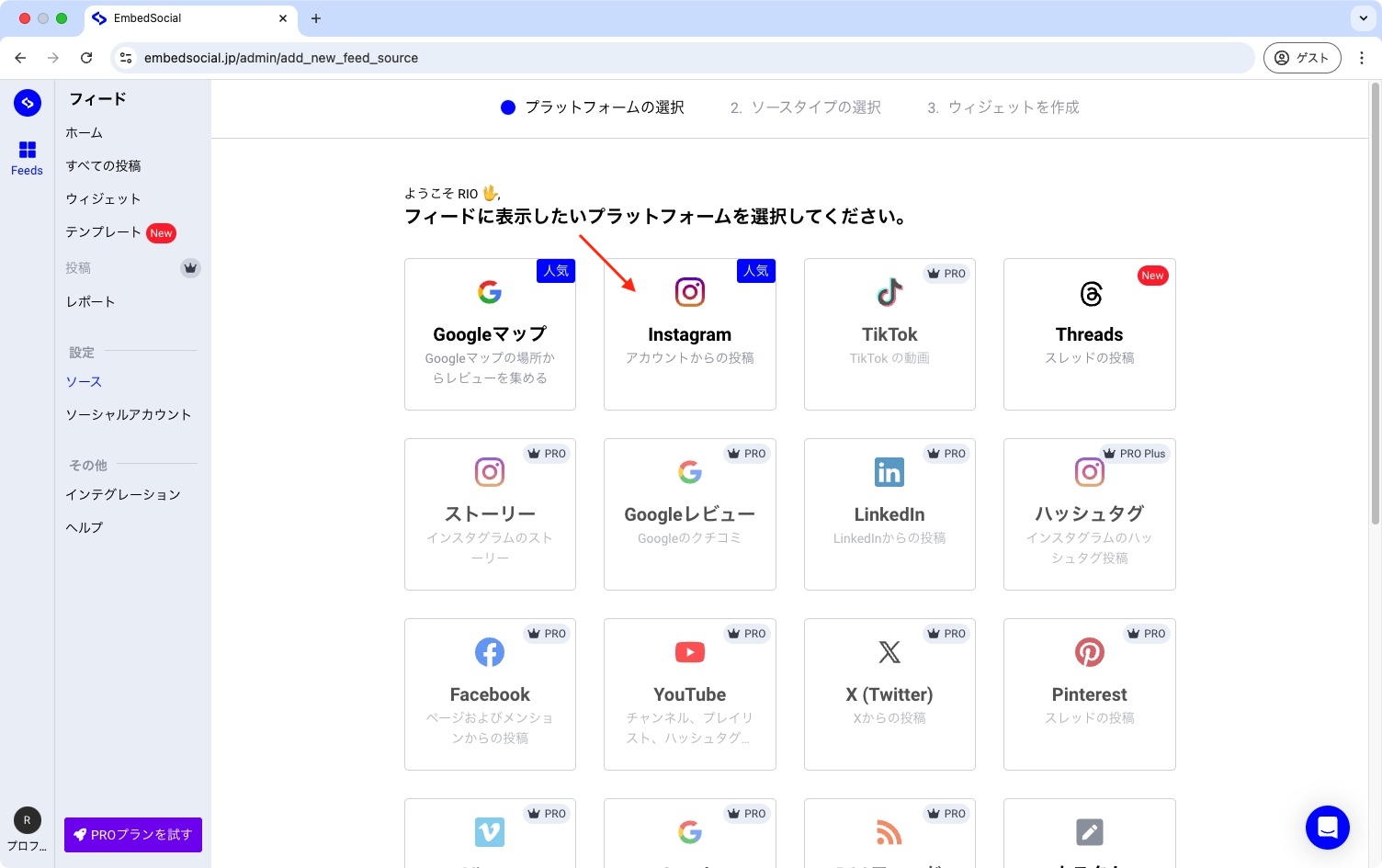Select the ストーリー Instagram stories card
The height and width of the screenshot is (868, 1382).
click(490, 514)
